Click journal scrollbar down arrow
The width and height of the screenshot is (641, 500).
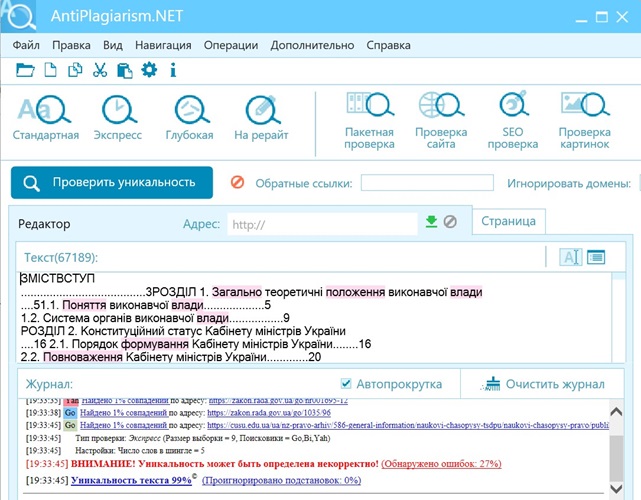tap(616, 488)
